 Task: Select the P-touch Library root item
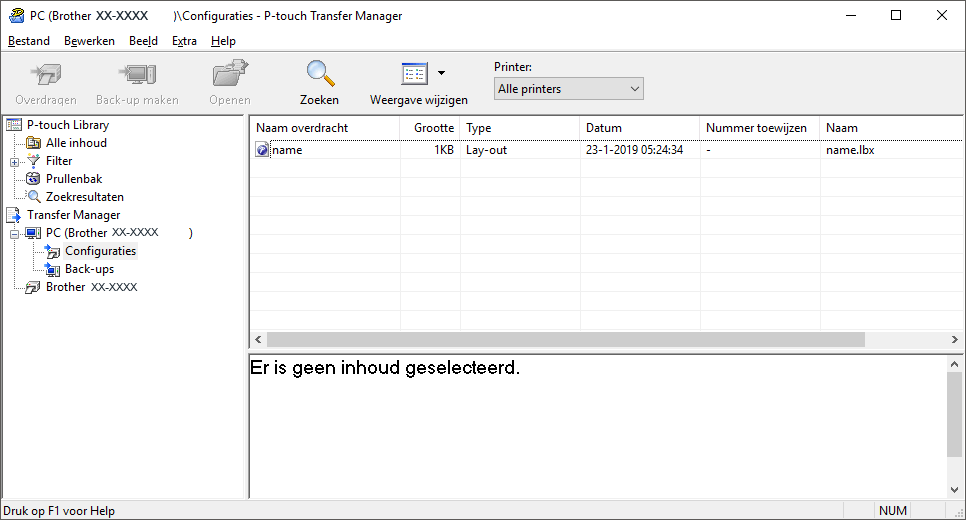tap(68, 124)
